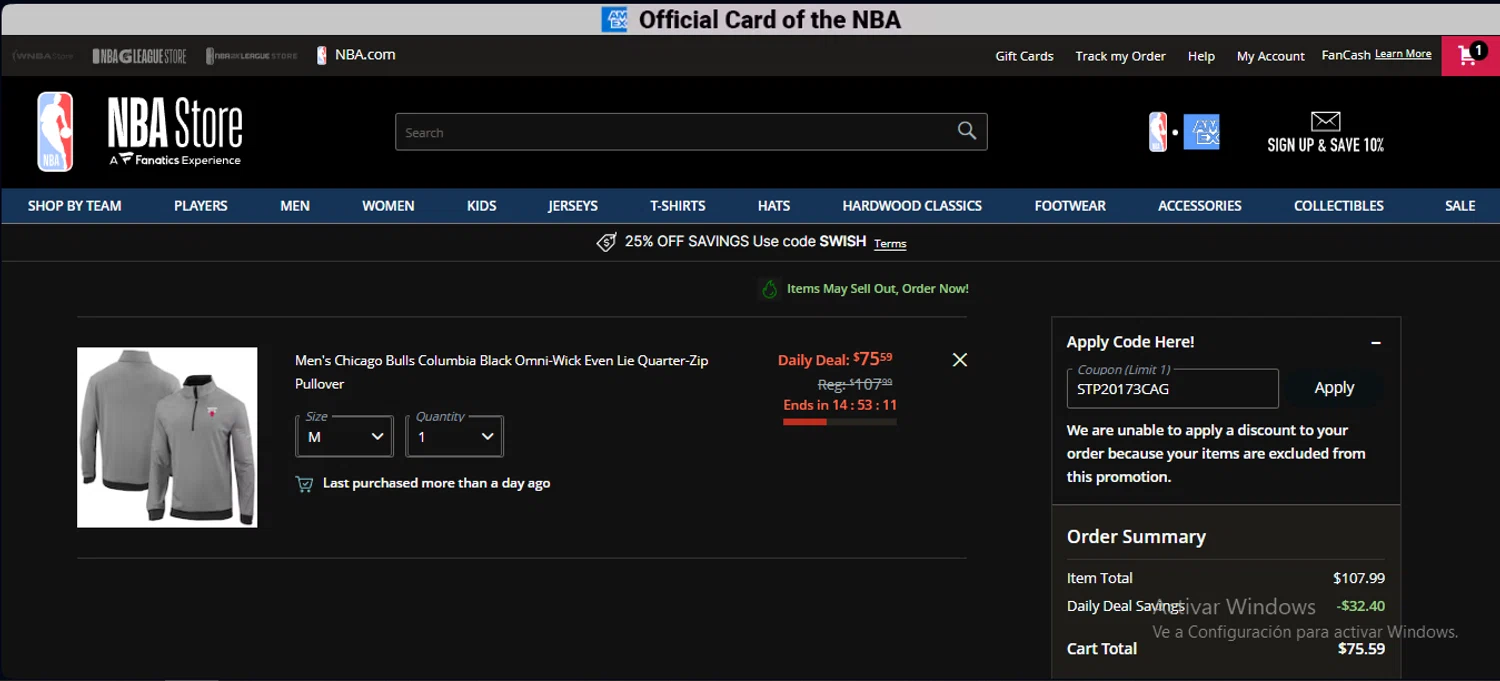Click the NBA Amex partner logo
Viewport: 1500px width, 681px height.
pyautogui.click(x=1184, y=132)
